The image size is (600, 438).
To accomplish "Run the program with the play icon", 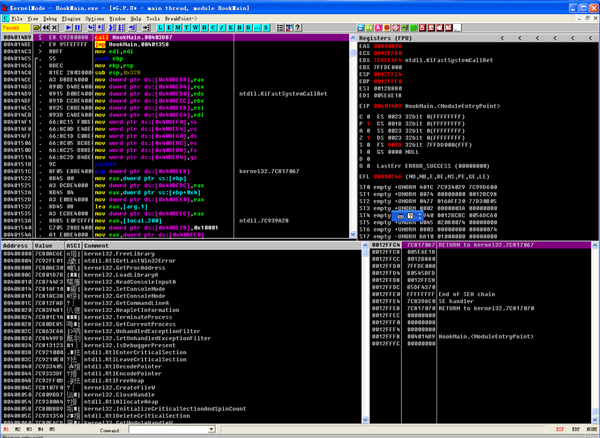I will pyautogui.click(x=68, y=28).
